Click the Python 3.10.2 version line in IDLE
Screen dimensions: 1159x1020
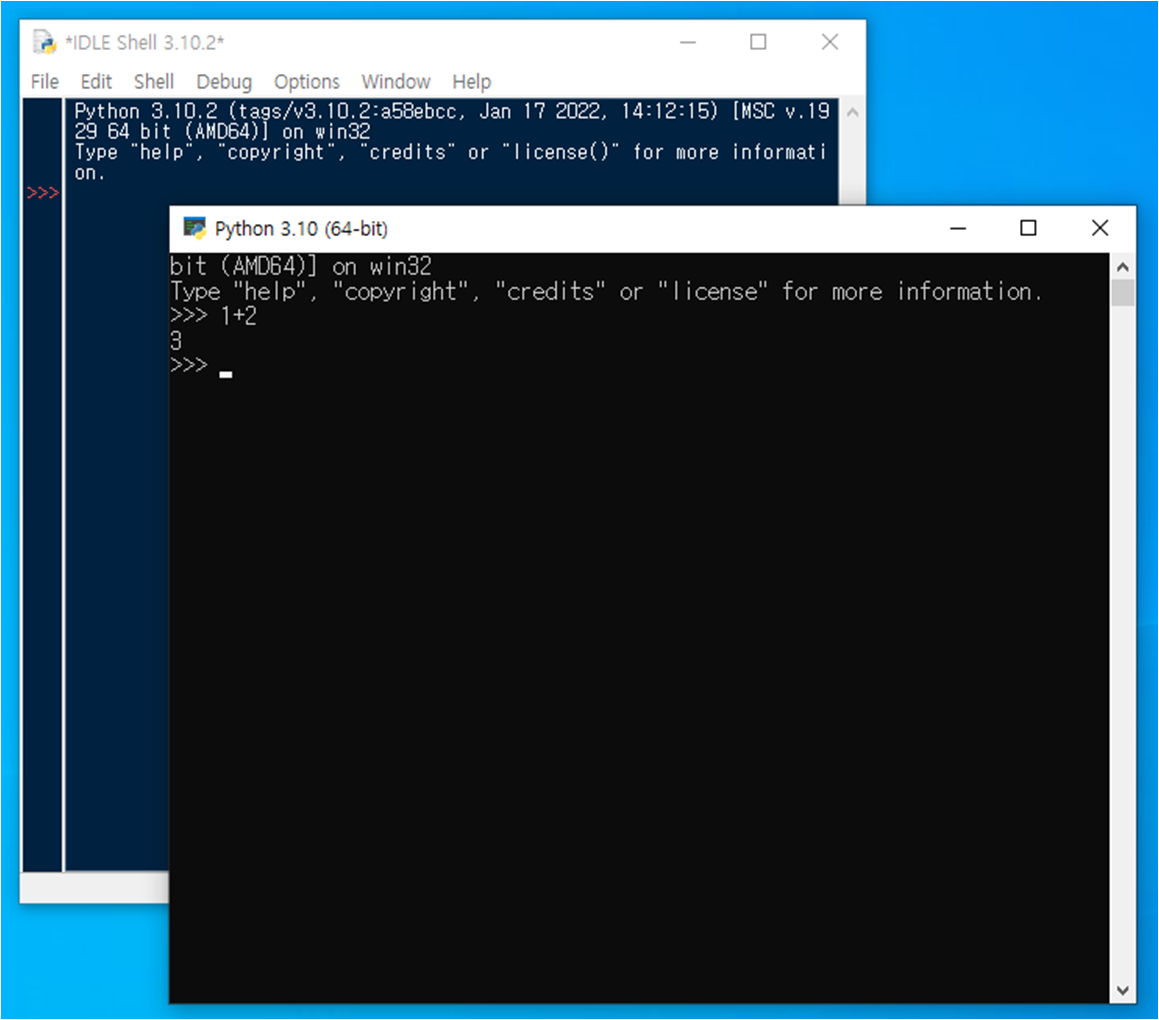[452, 112]
